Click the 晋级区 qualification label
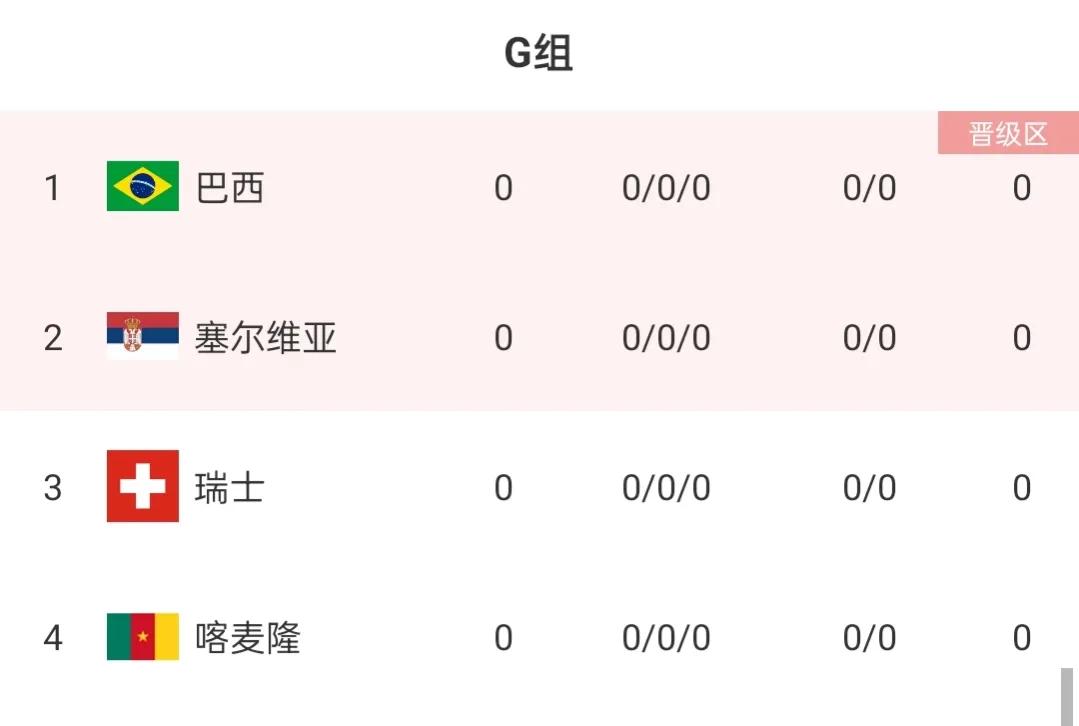Image resolution: width=1079 pixels, height=726 pixels. coord(1008,133)
